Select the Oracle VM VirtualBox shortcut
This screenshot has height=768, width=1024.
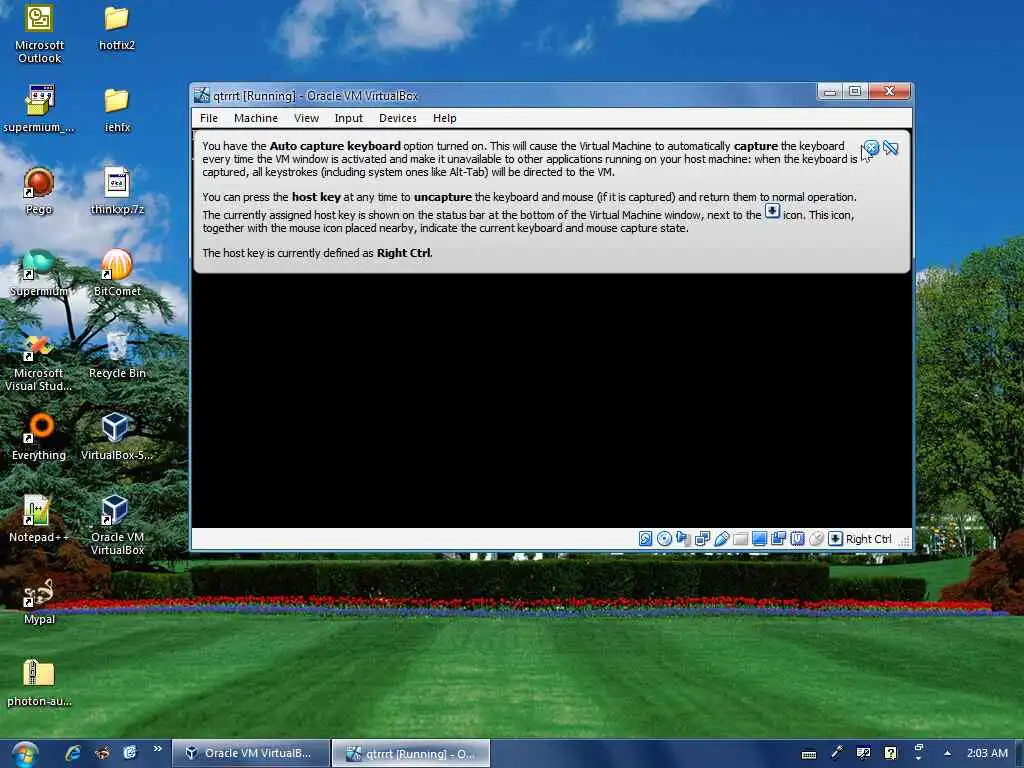[x=117, y=526]
